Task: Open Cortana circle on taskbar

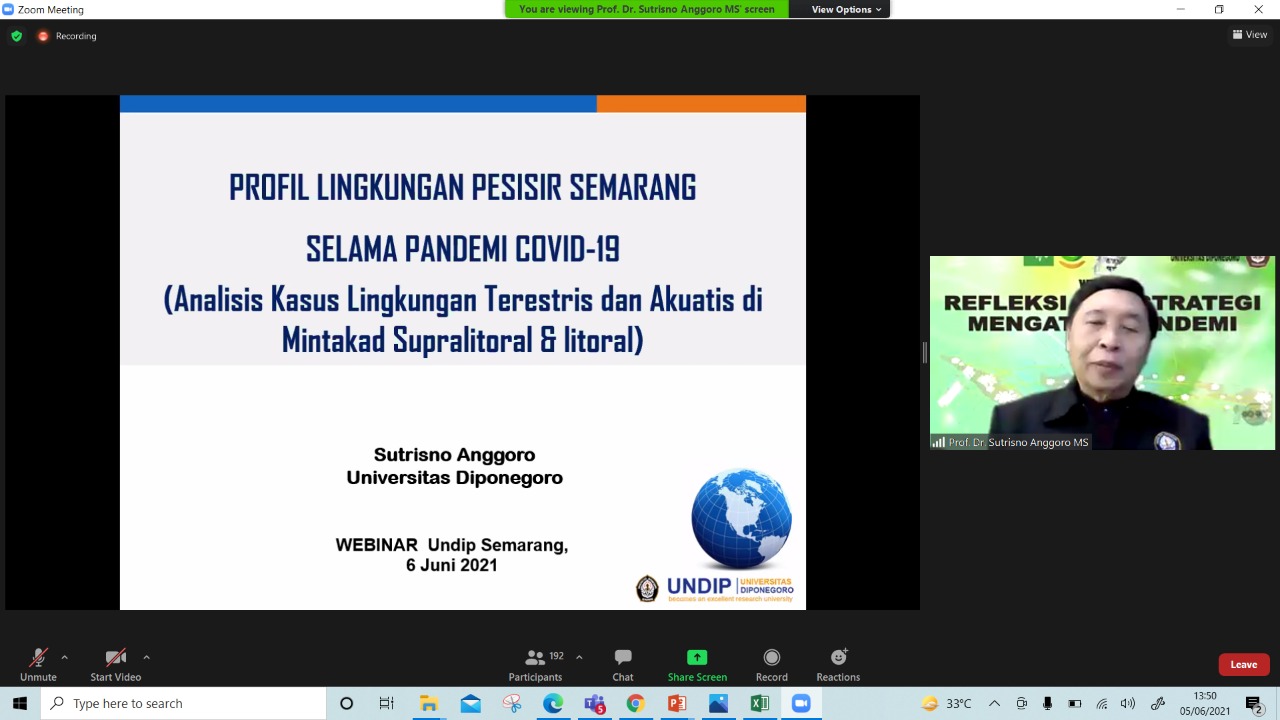Action: (346, 703)
